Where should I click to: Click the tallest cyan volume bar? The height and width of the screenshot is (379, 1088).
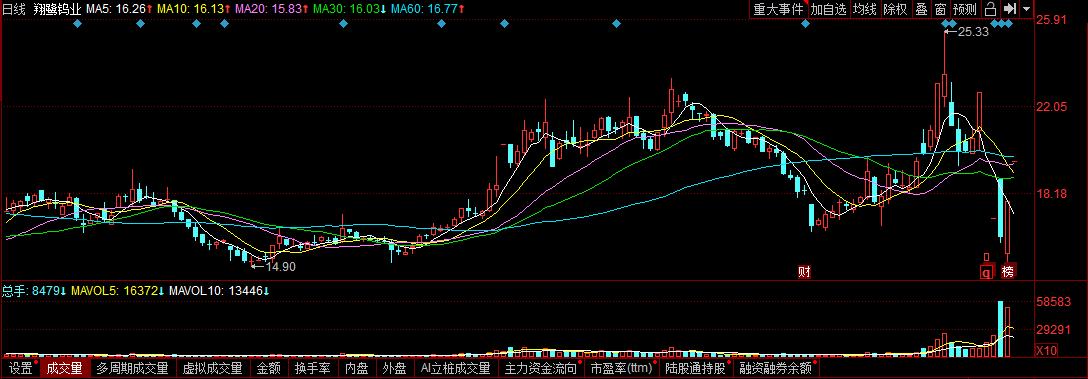[x=1001, y=329]
